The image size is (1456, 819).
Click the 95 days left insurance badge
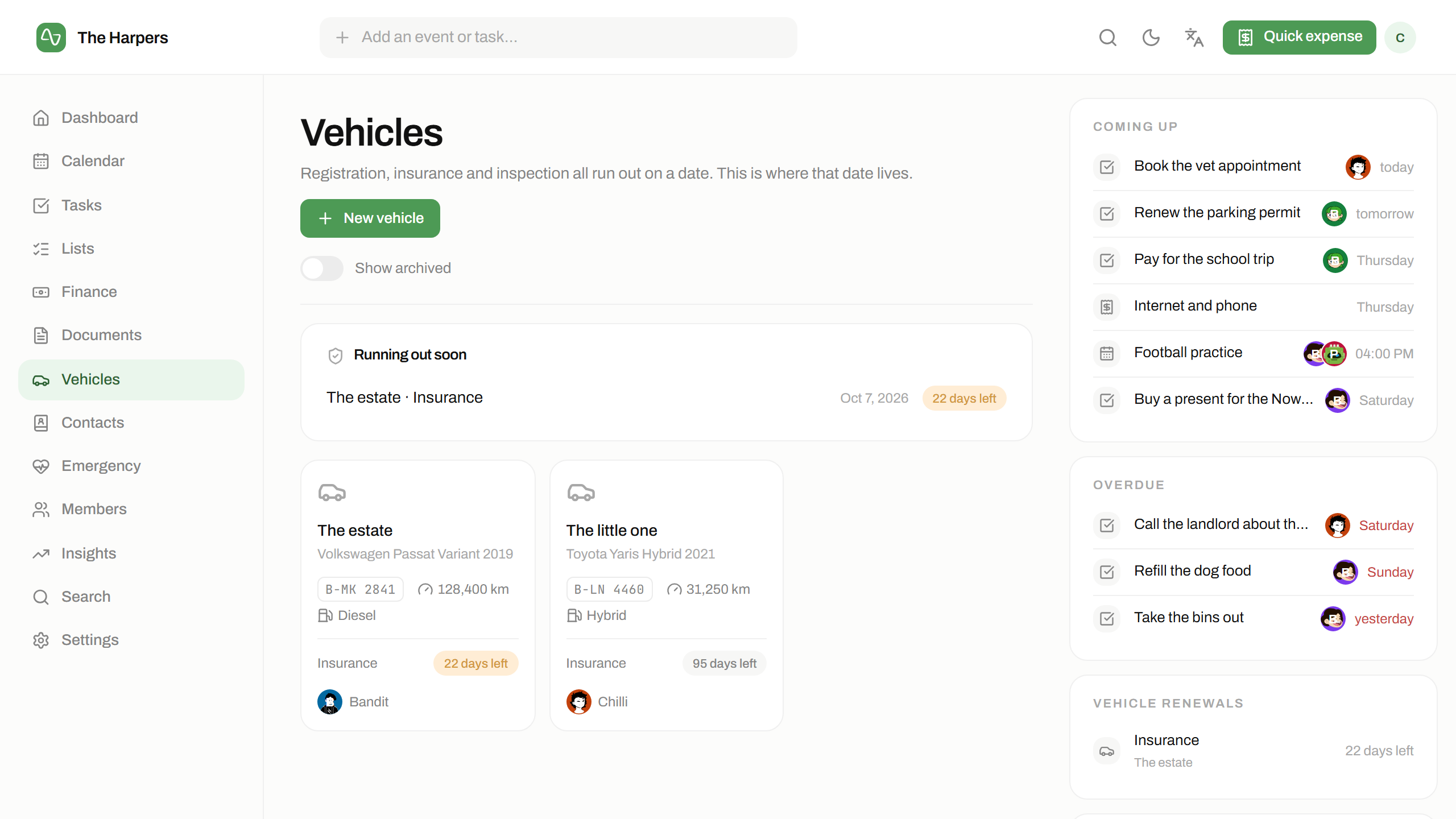724,664
